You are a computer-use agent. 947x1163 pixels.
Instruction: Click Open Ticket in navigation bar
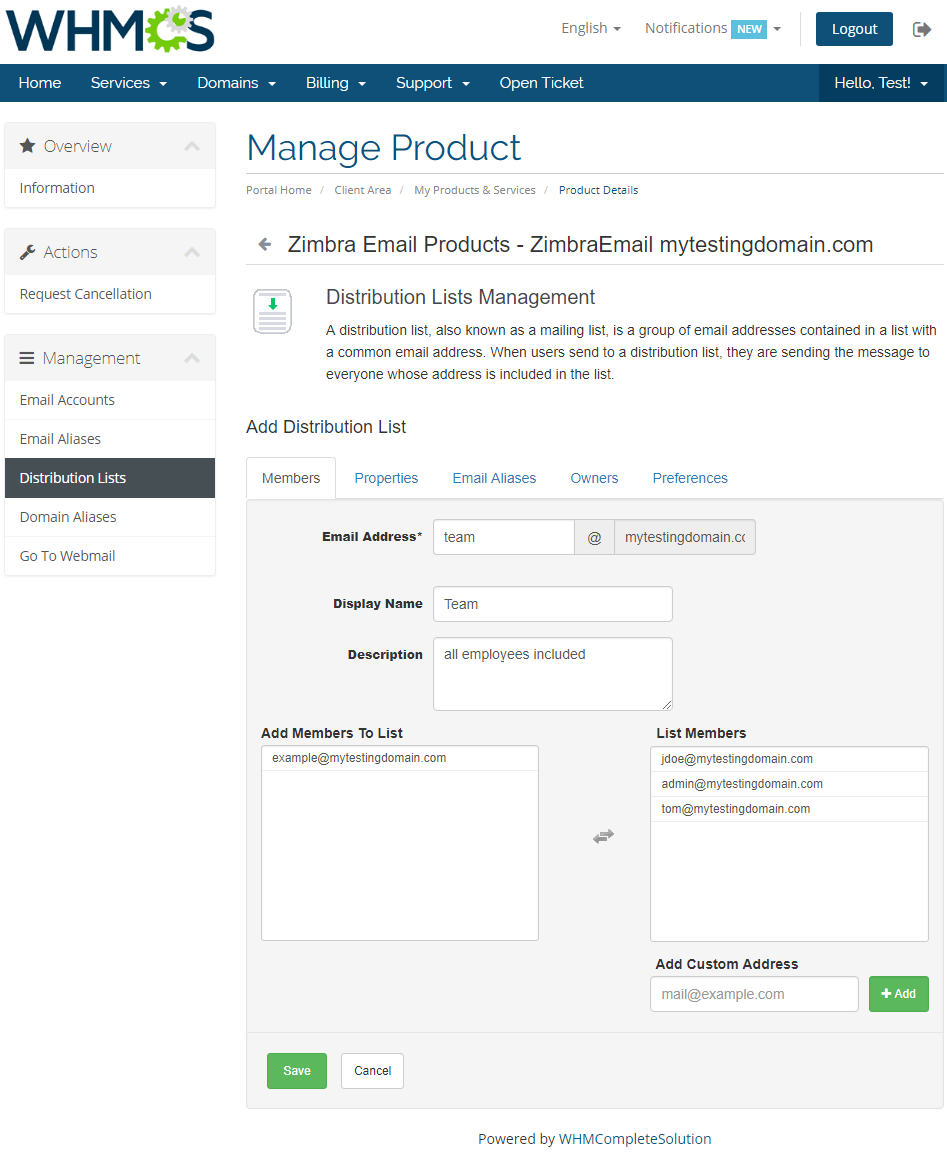pyautogui.click(x=541, y=83)
